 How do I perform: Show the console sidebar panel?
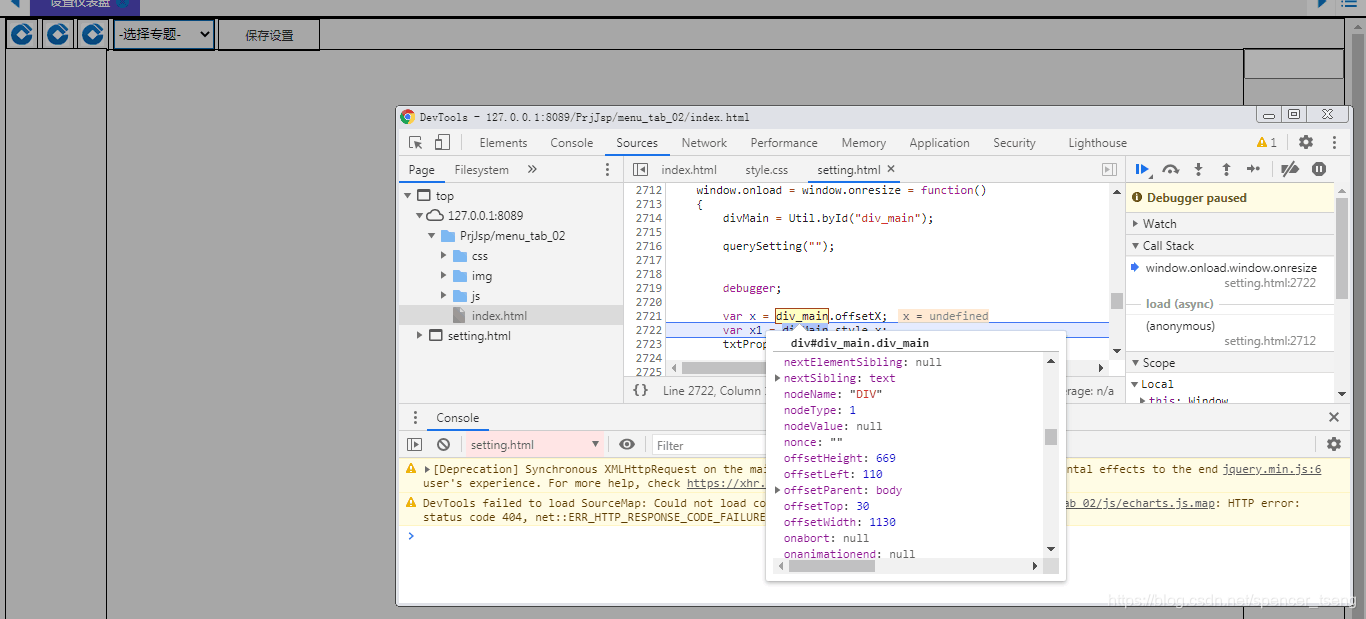tap(415, 443)
